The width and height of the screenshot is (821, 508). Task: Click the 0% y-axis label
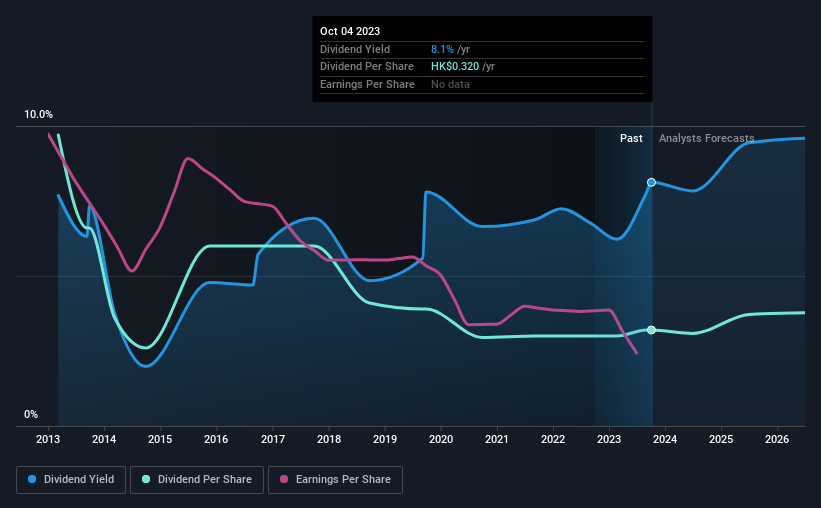31,414
